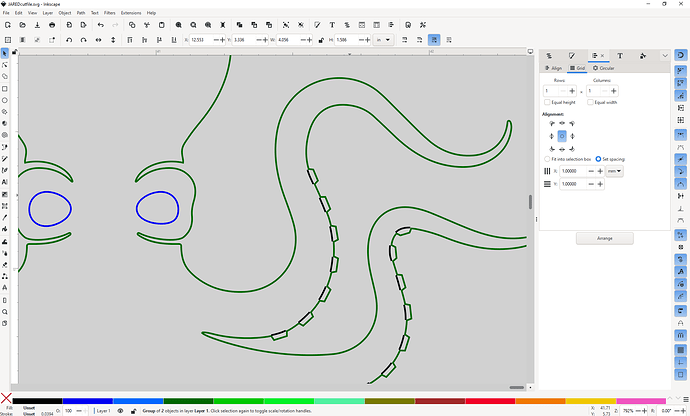Open units dropdown showing in

[x=383, y=40]
